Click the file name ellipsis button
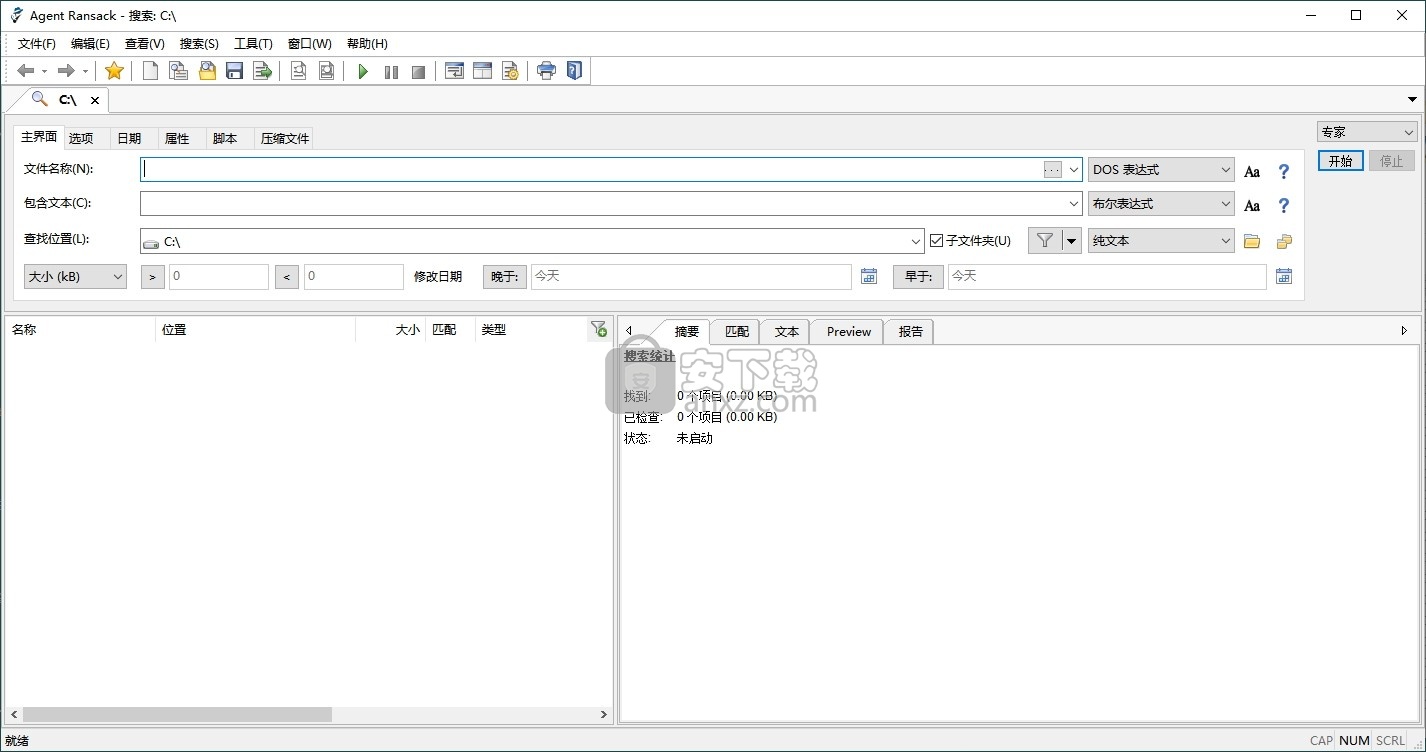 click(x=1052, y=170)
